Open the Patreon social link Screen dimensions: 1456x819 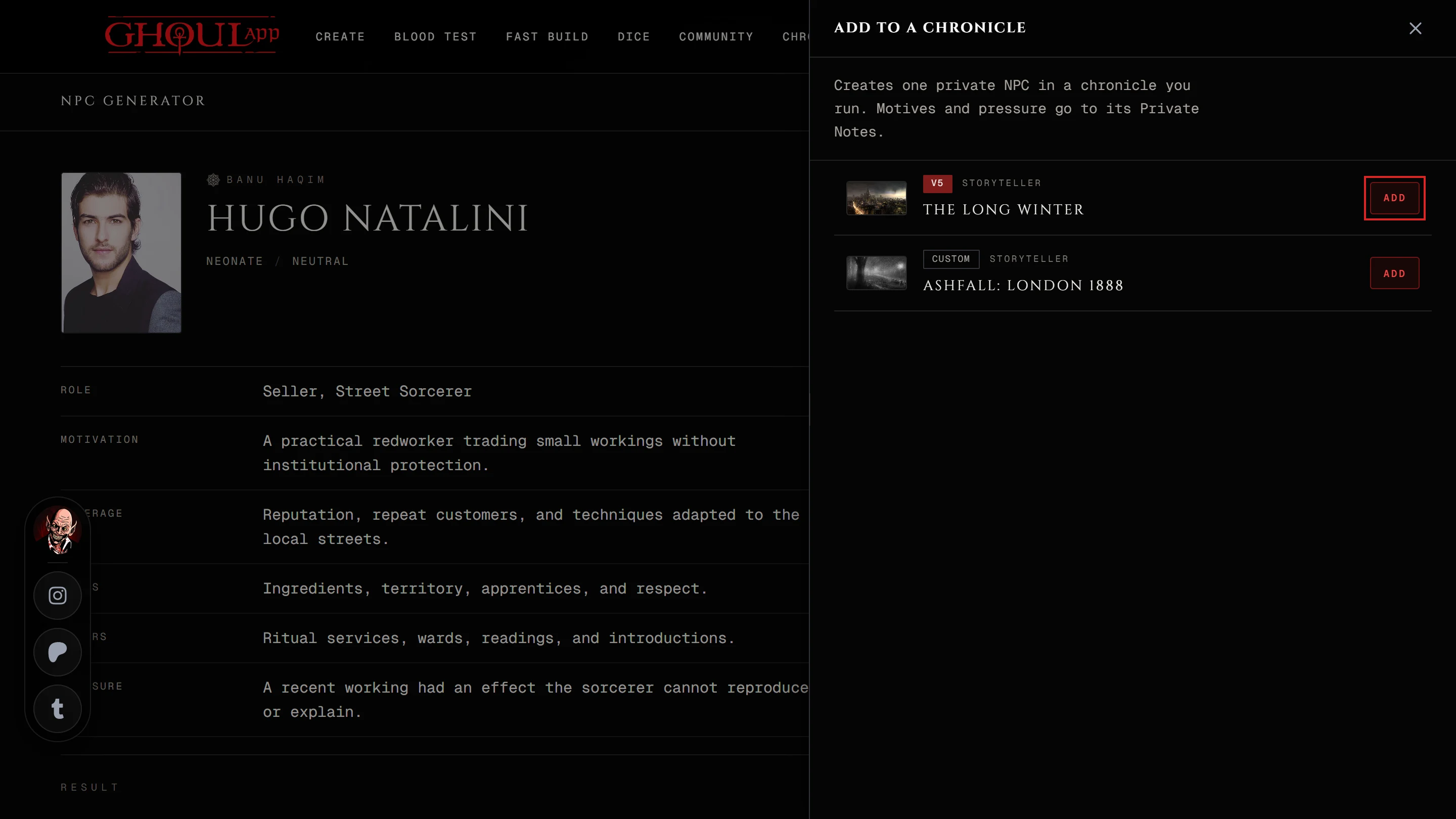pyautogui.click(x=58, y=652)
